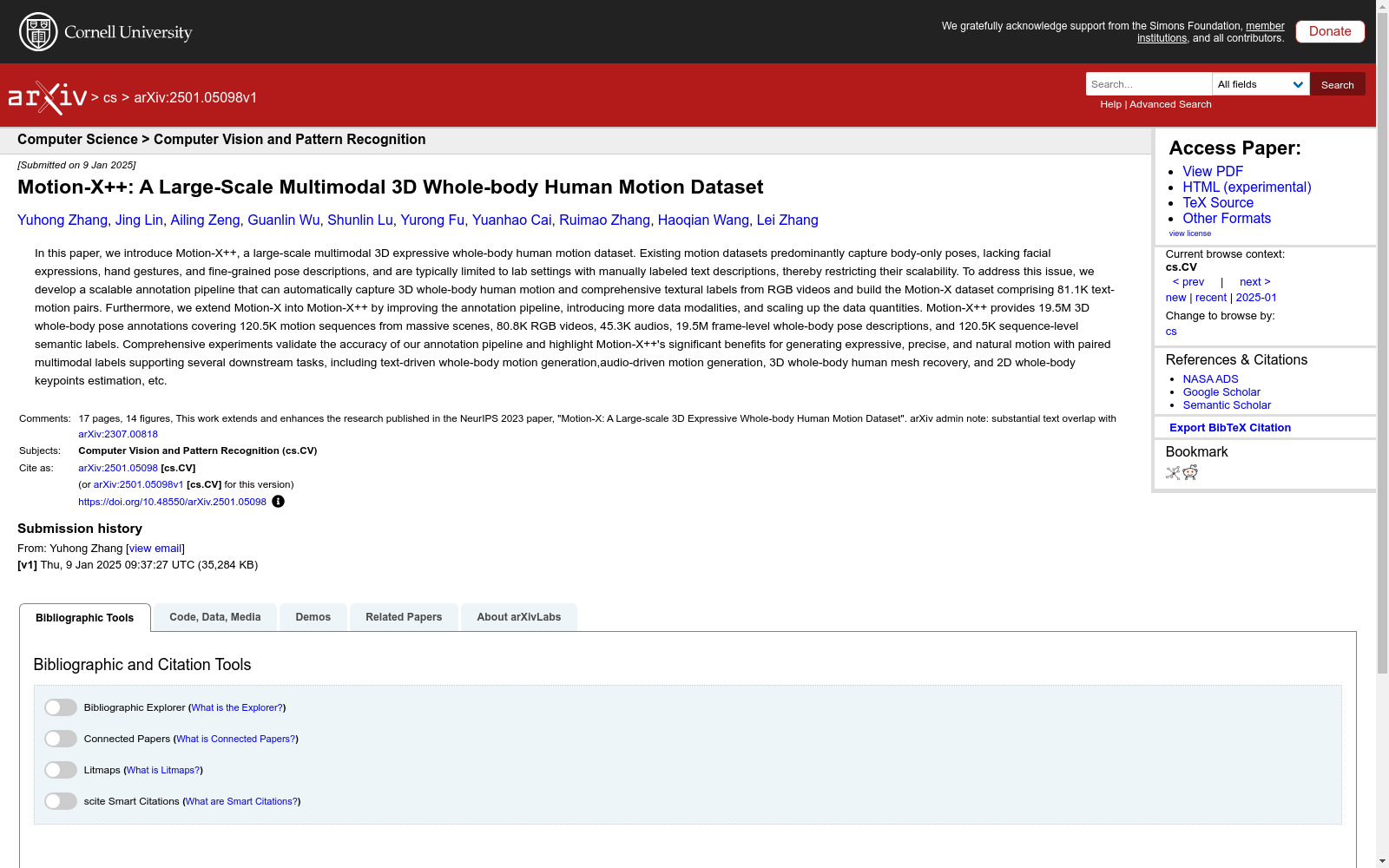
Task: Click the scrollbar down arrow
Action: [1382, 861]
